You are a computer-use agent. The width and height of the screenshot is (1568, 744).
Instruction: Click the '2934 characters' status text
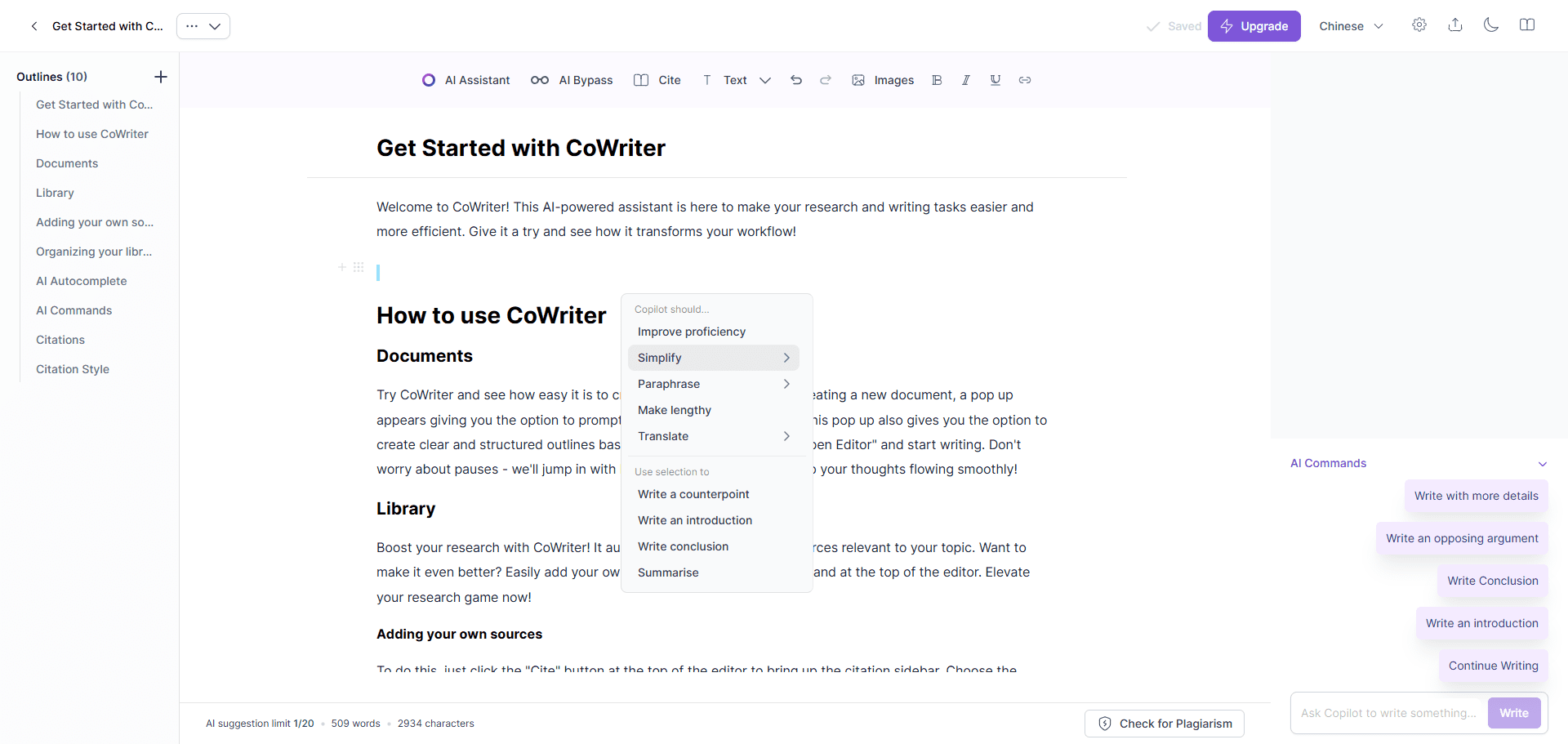pos(436,724)
